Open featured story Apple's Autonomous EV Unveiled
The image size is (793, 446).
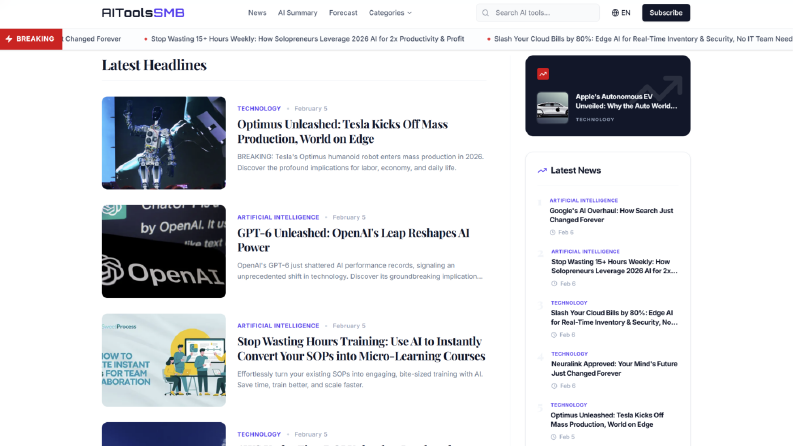[x=626, y=101]
